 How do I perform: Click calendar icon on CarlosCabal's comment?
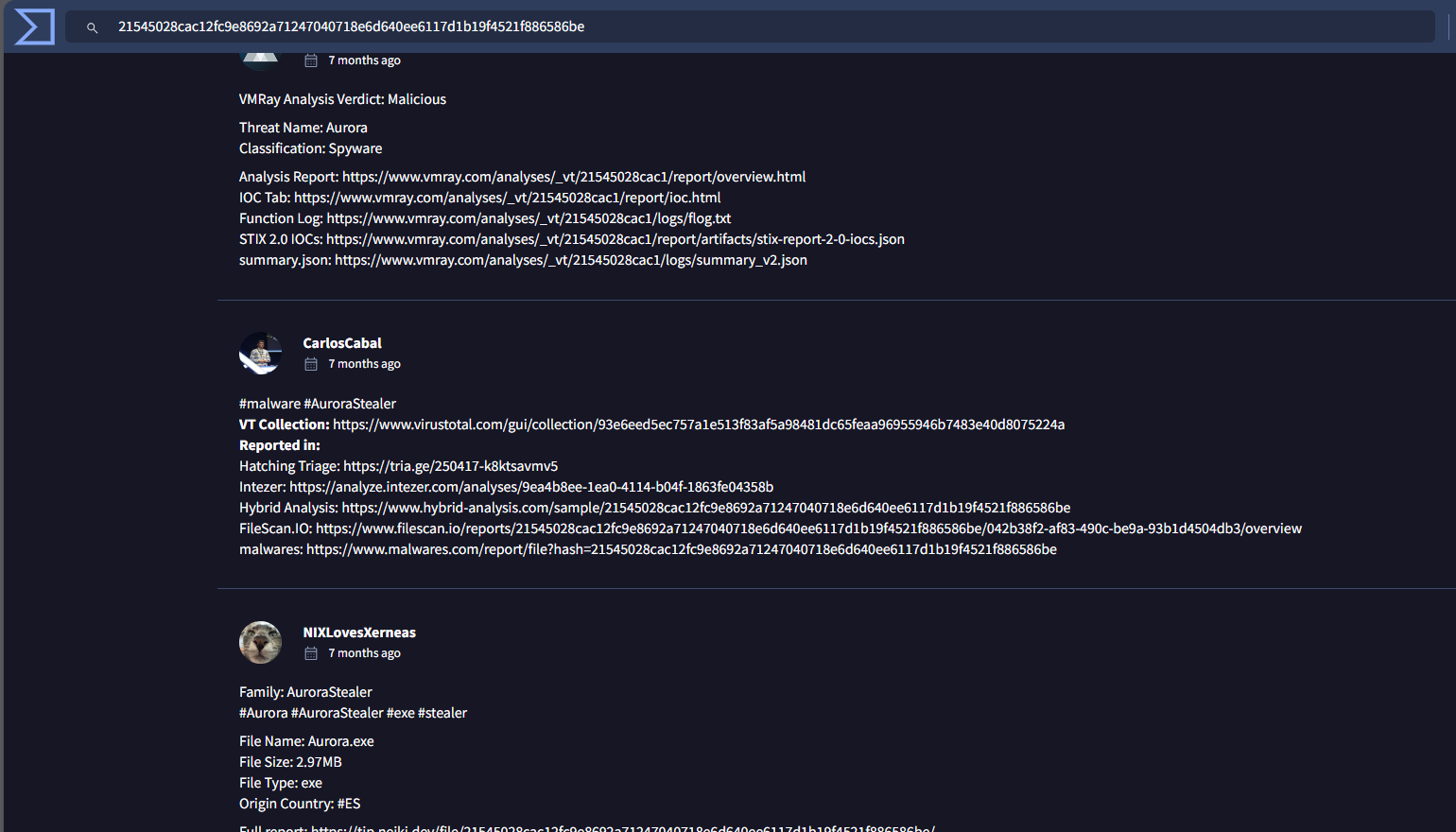[310, 364]
